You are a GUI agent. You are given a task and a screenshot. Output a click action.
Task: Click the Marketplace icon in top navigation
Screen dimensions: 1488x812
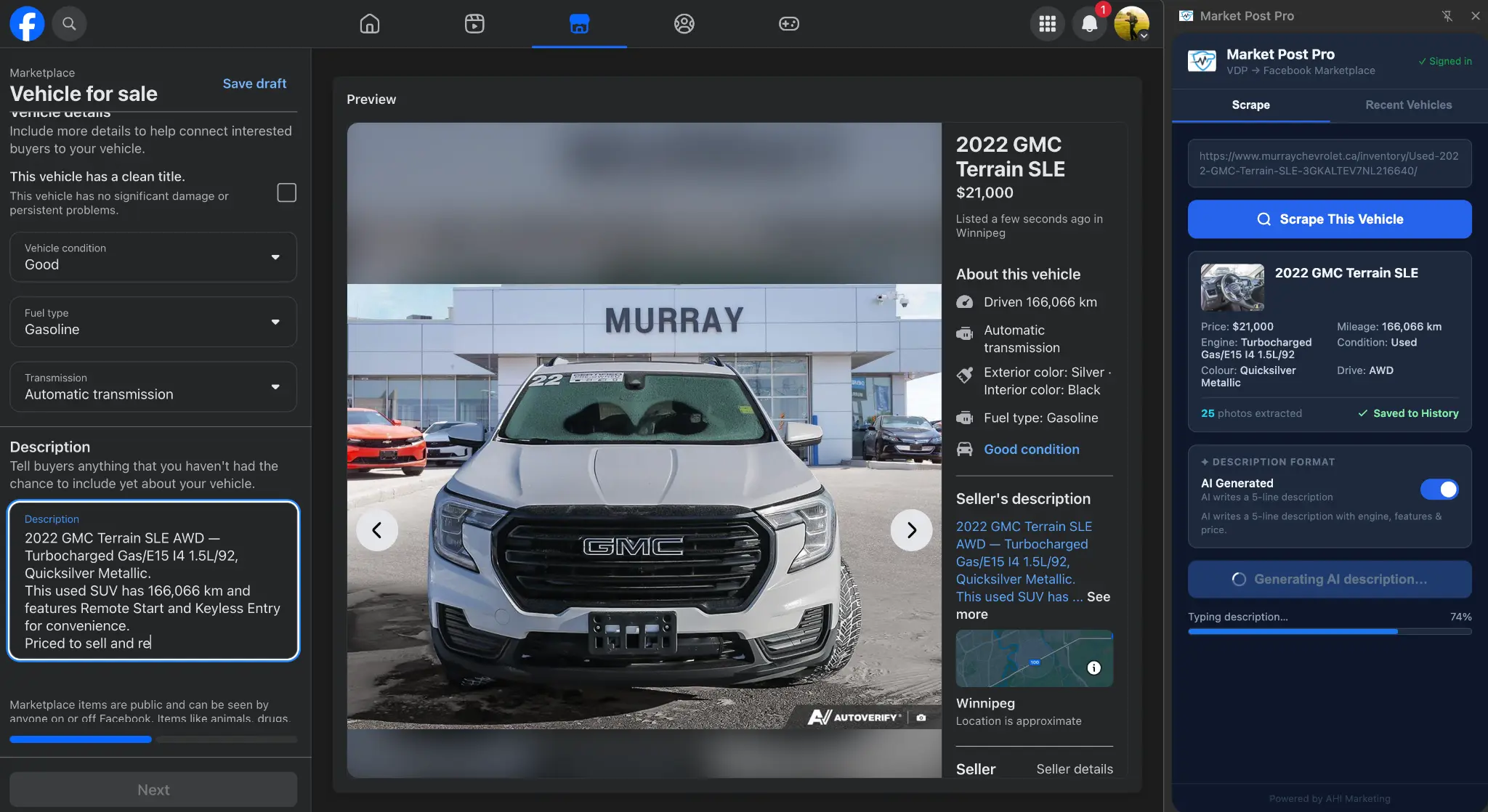pos(579,23)
